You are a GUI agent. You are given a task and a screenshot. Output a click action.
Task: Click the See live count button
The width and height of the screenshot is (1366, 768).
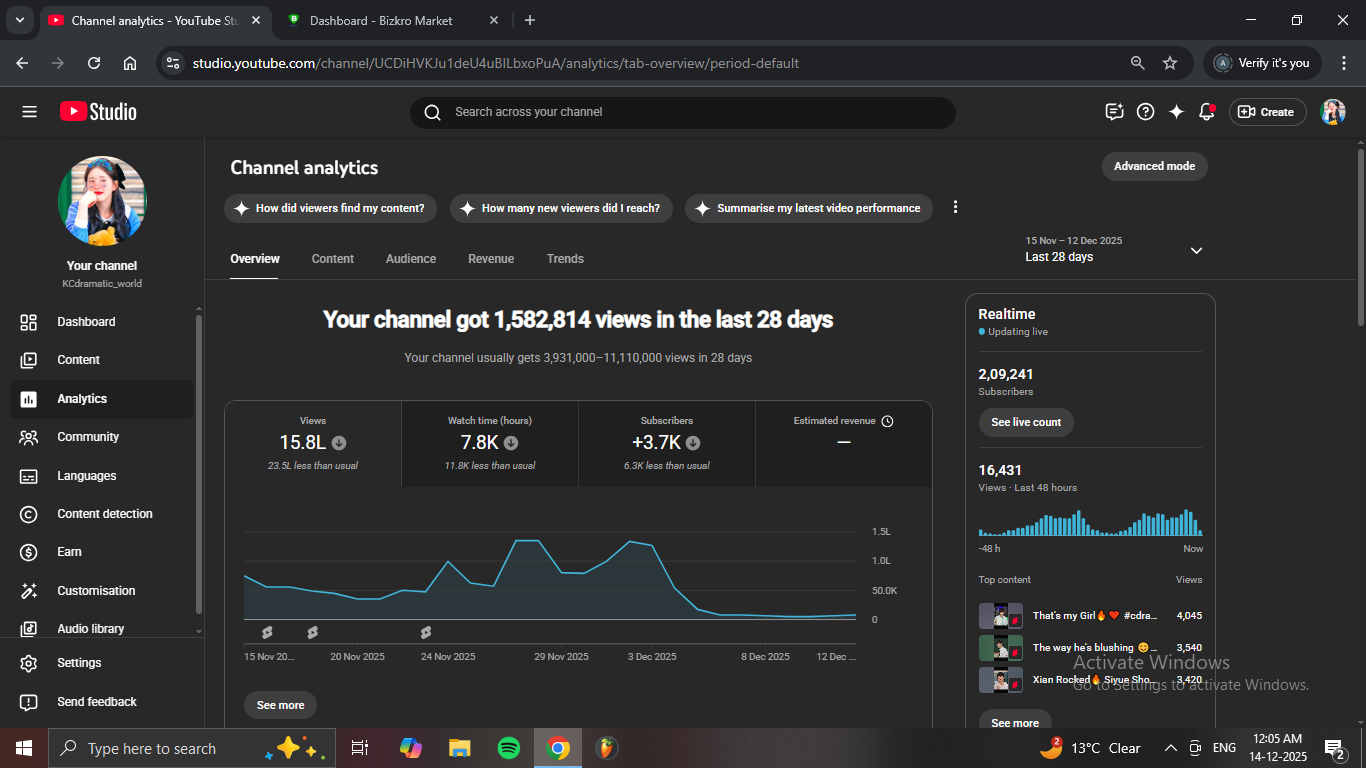click(x=1026, y=422)
